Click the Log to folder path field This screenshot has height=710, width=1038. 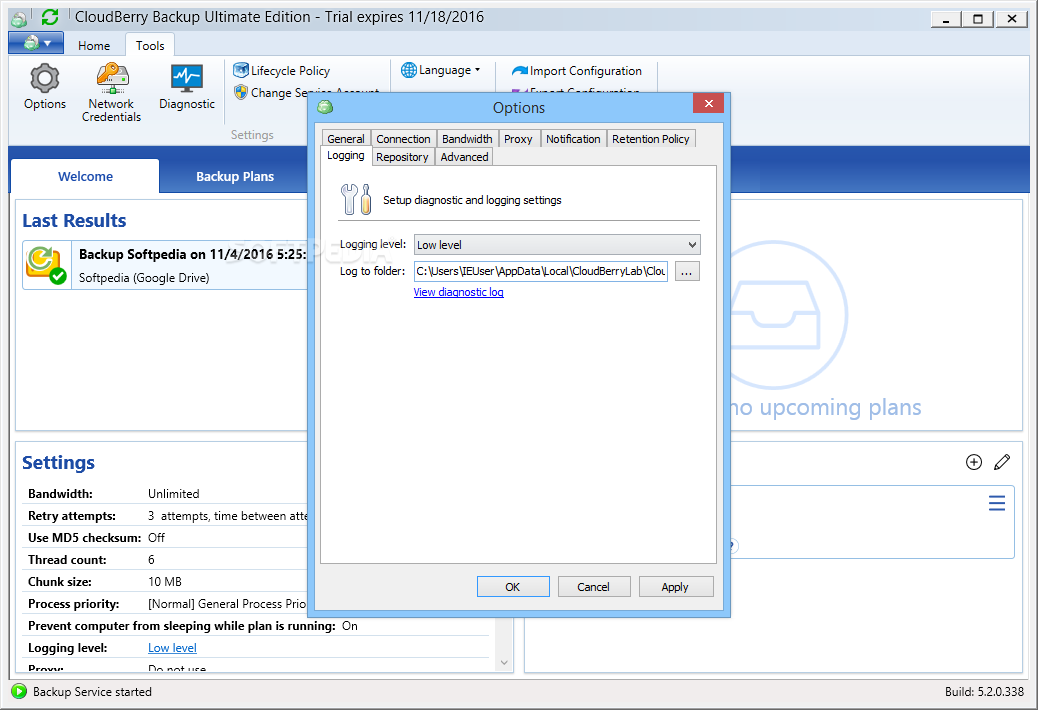click(541, 271)
